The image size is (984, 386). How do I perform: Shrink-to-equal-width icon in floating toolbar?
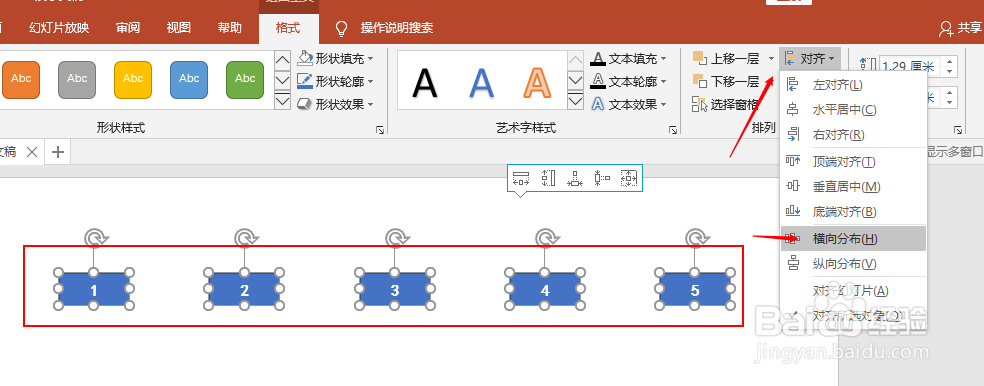point(575,178)
